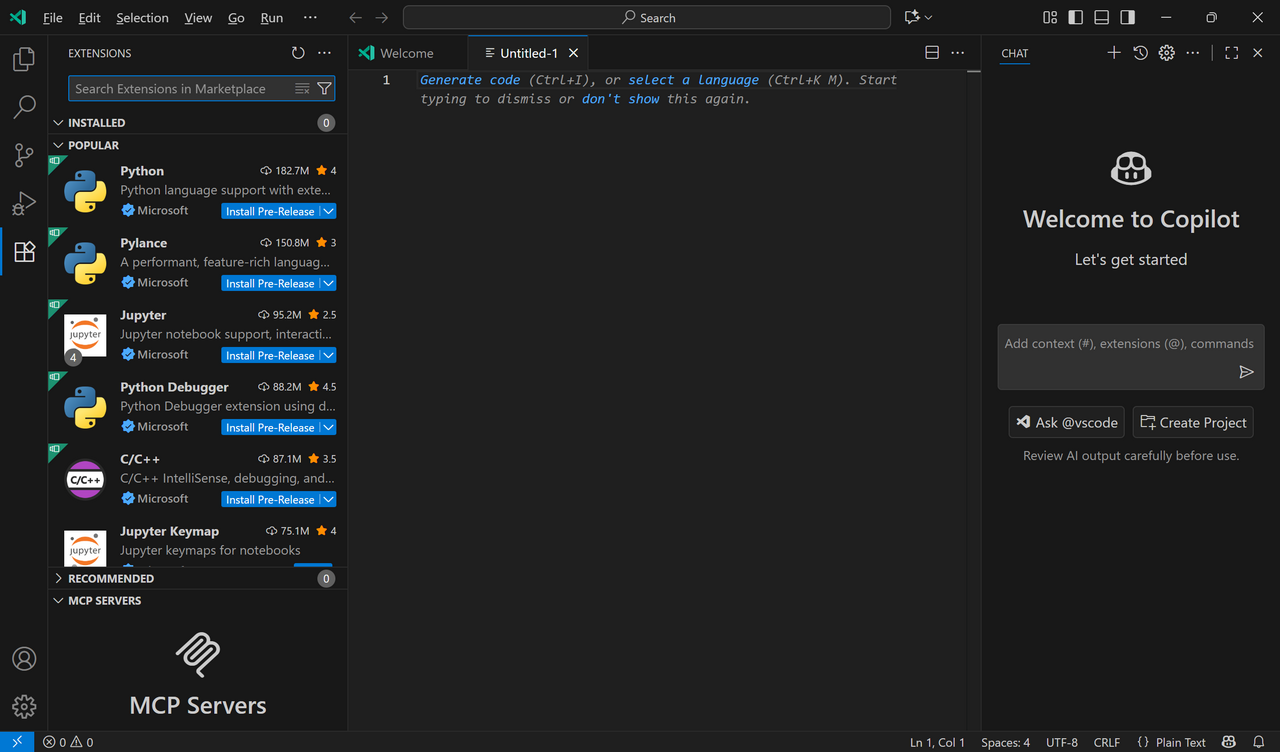Open the Explorer view in activity bar
This screenshot has height=752, width=1280.
click(x=24, y=59)
